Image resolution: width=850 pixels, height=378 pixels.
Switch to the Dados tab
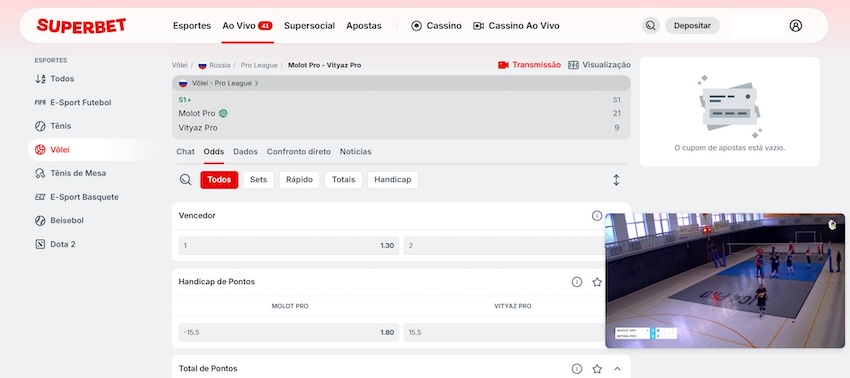tap(246, 152)
